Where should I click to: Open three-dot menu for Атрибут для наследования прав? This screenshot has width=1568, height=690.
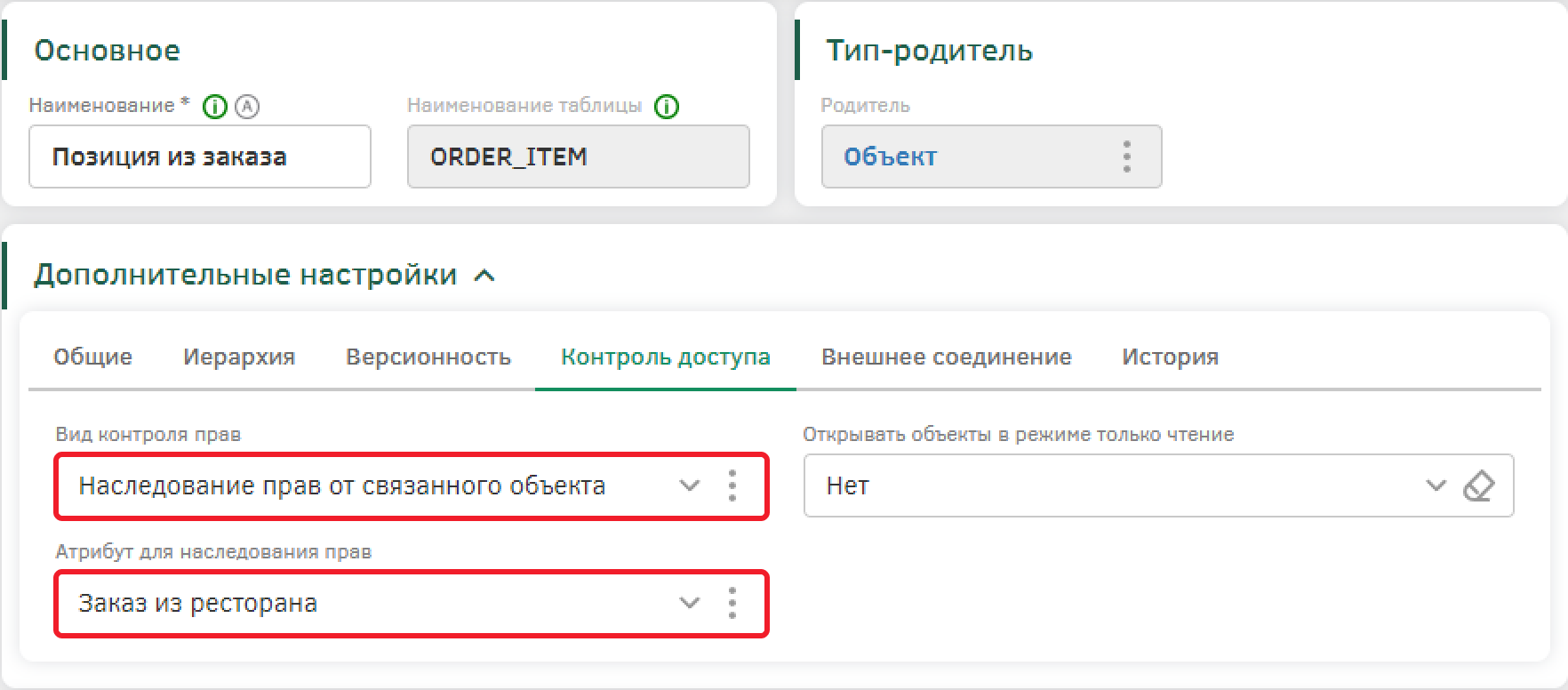(x=732, y=603)
